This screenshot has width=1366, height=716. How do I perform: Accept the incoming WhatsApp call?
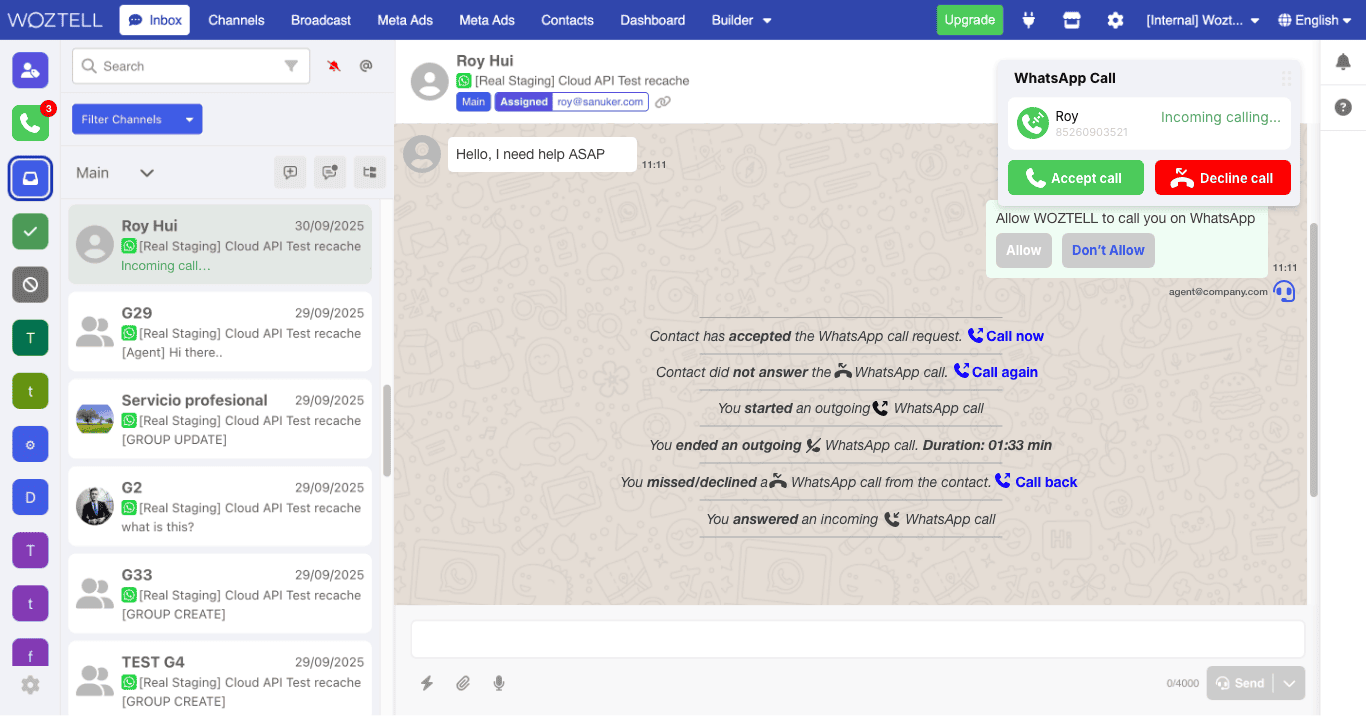[x=1075, y=178]
